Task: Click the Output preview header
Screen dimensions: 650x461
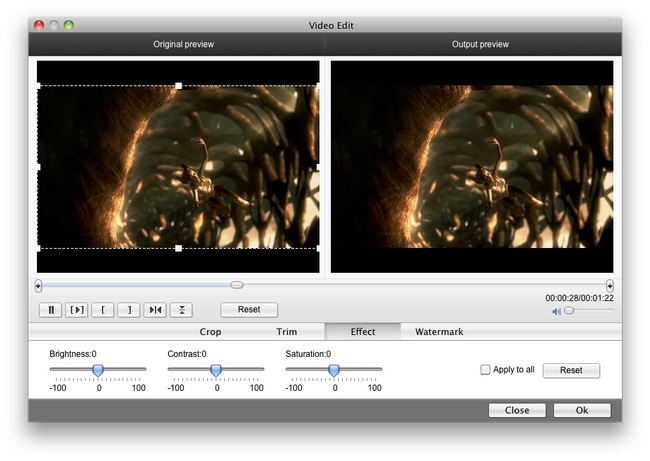Action: point(480,44)
